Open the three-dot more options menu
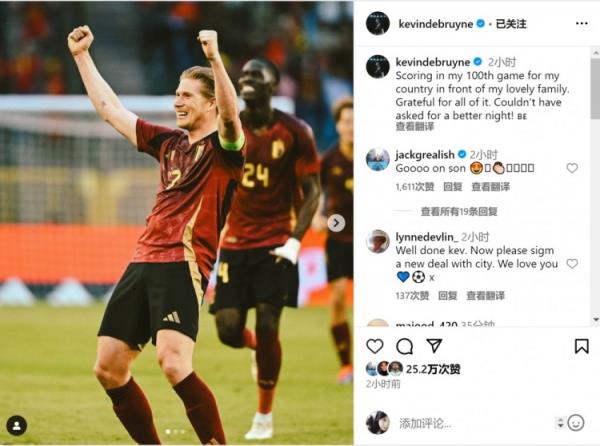 (x=582, y=24)
